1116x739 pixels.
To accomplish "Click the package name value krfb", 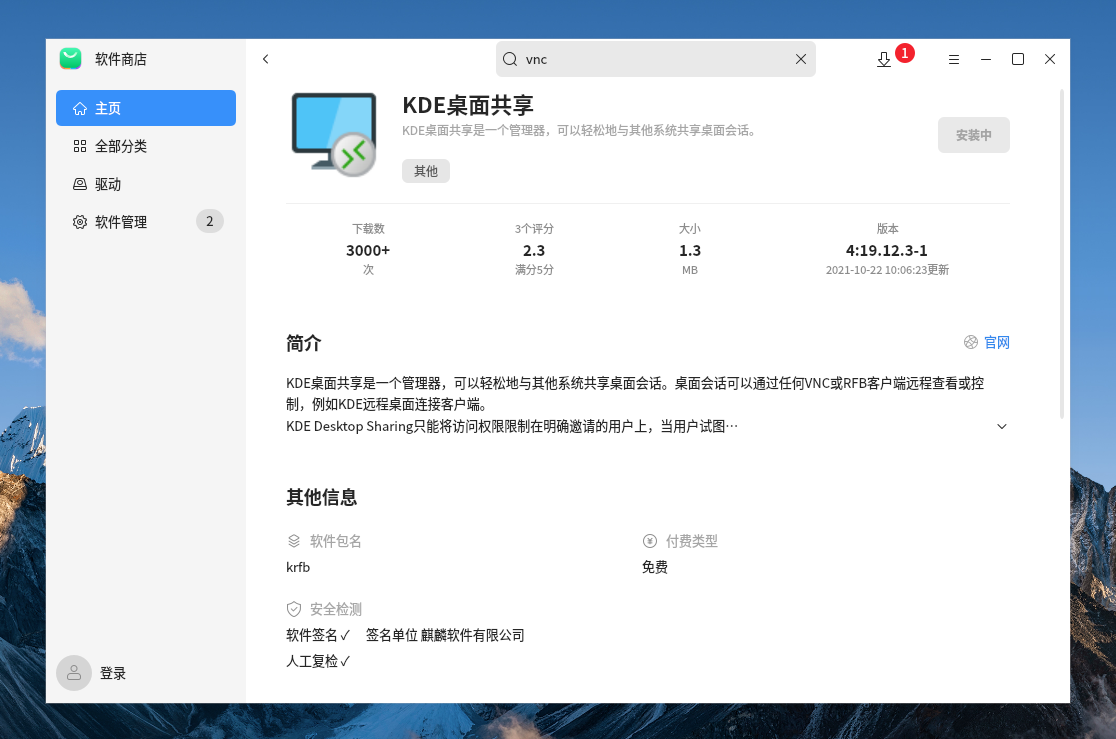I will click(298, 567).
